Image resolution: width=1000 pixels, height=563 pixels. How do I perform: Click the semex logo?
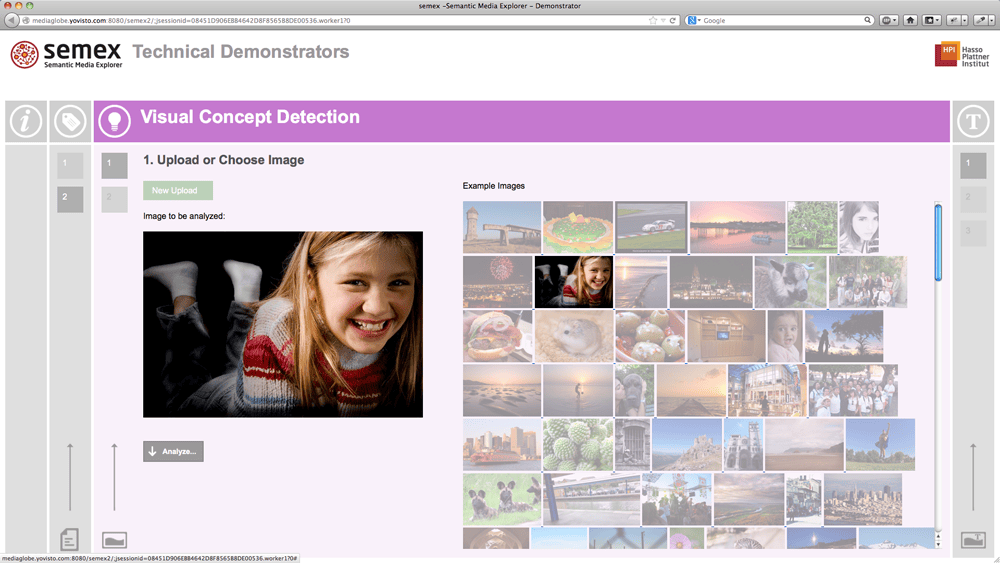(x=66, y=55)
